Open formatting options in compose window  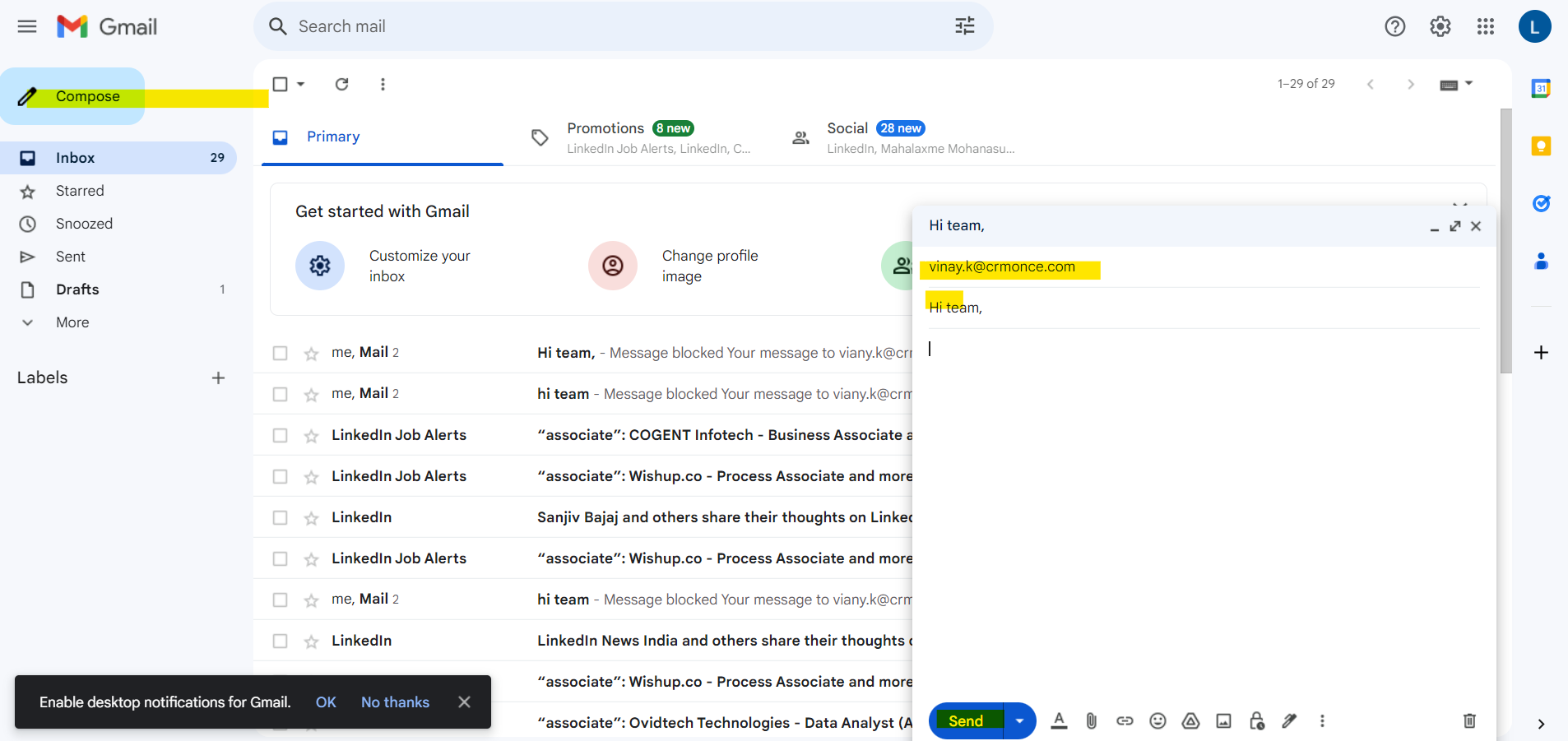click(1060, 721)
